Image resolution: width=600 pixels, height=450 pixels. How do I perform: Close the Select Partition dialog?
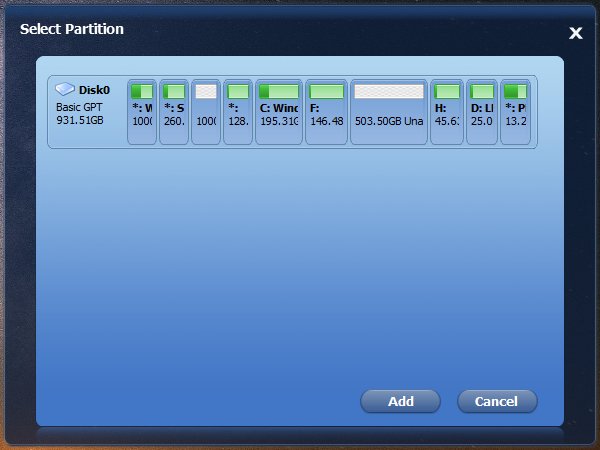[x=576, y=33]
